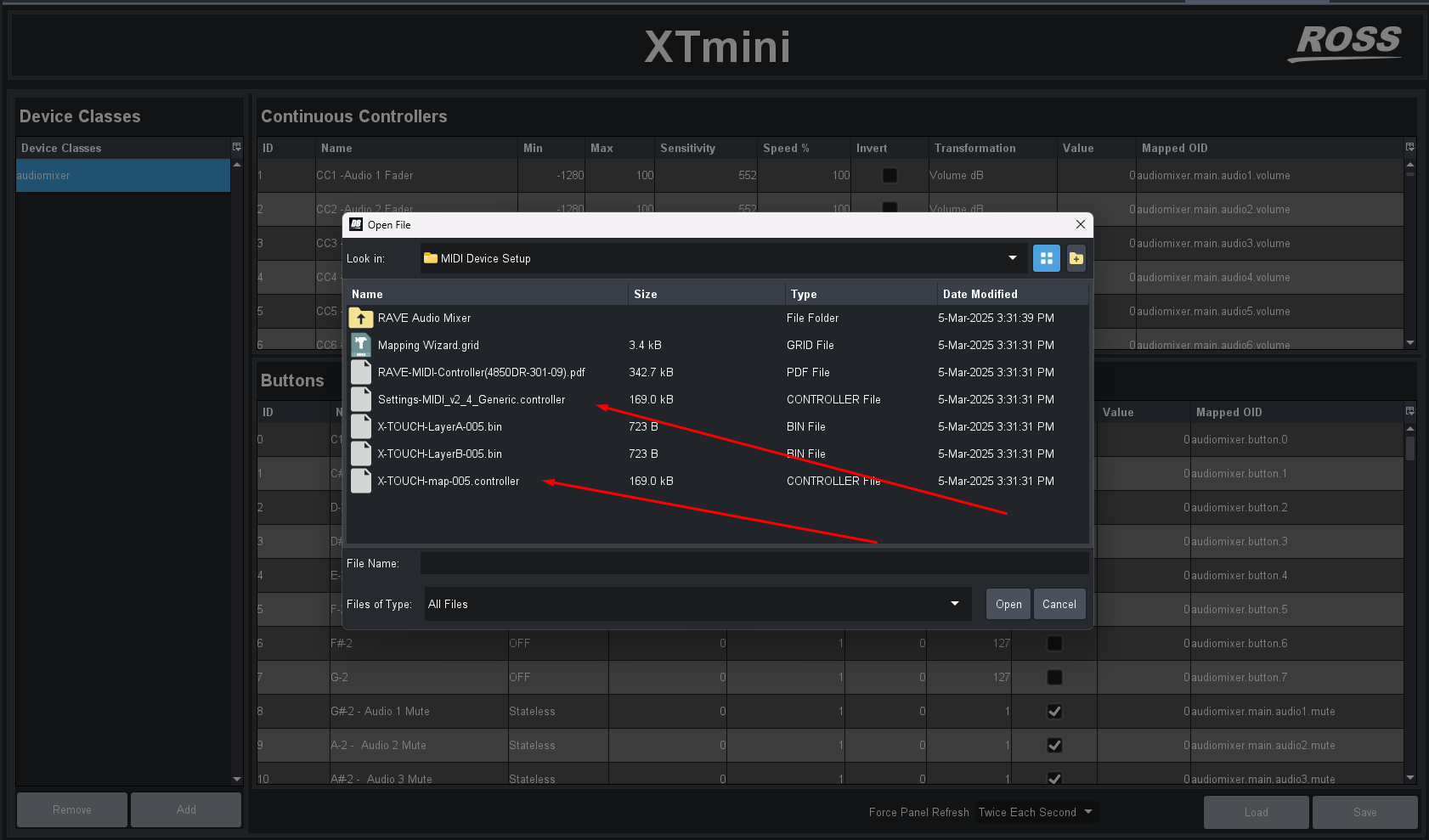1429x840 pixels.
Task: Uncheck the A-2 Audio 2 Mute checkbox
Action: [1054, 745]
